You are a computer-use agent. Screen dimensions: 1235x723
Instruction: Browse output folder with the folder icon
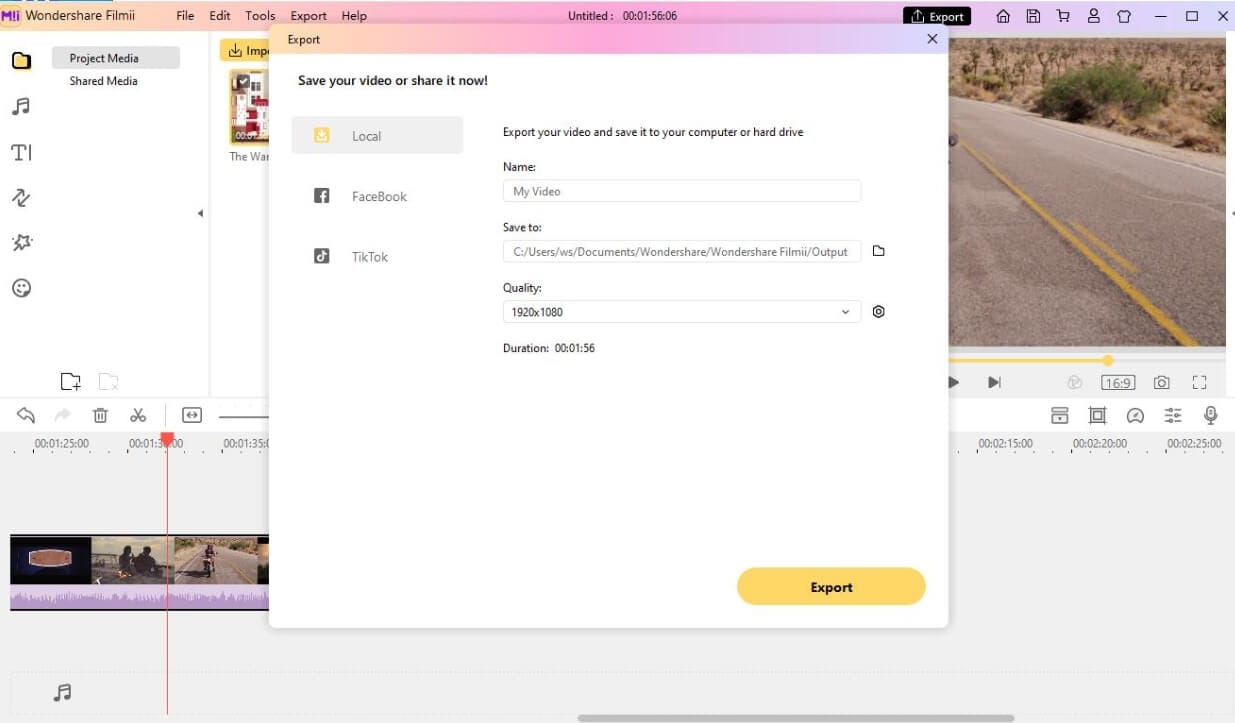878,251
